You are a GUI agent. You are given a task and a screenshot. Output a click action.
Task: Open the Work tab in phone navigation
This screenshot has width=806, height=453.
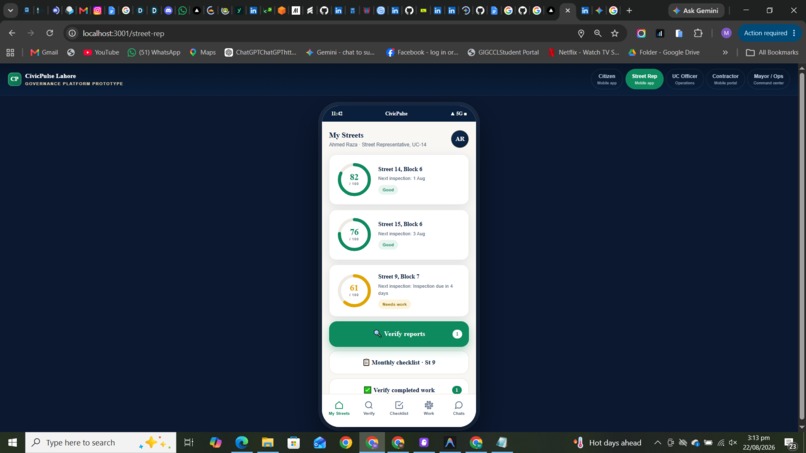[429, 408]
